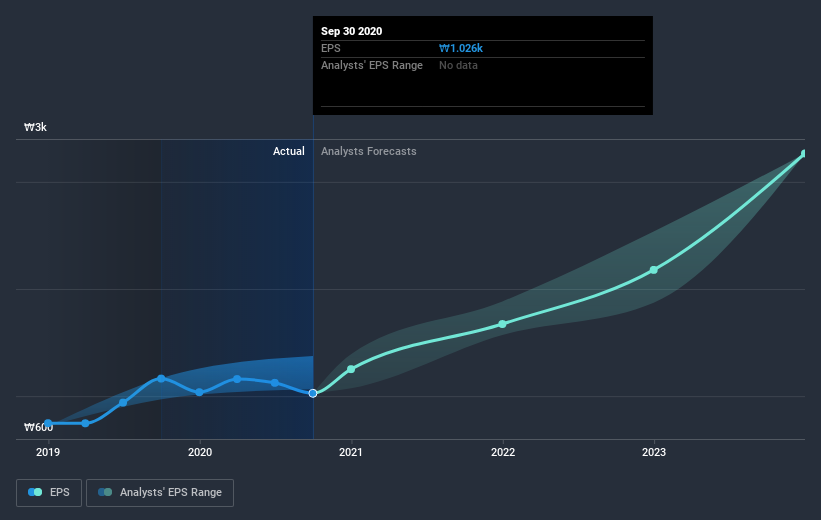Image resolution: width=821 pixels, height=520 pixels.
Task: Click the Actual label
Action: click(289, 151)
